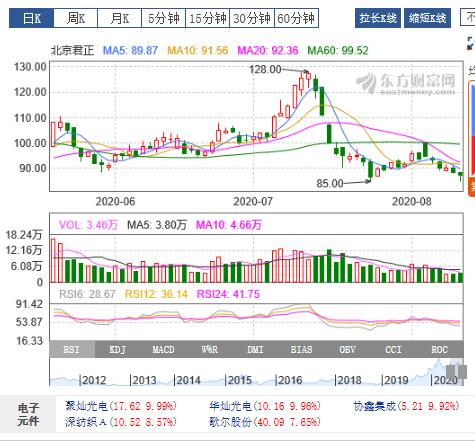Click the 2015 marker on the timeline
The height and width of the screenshot is (441, 475).
[x=239, y=380]
